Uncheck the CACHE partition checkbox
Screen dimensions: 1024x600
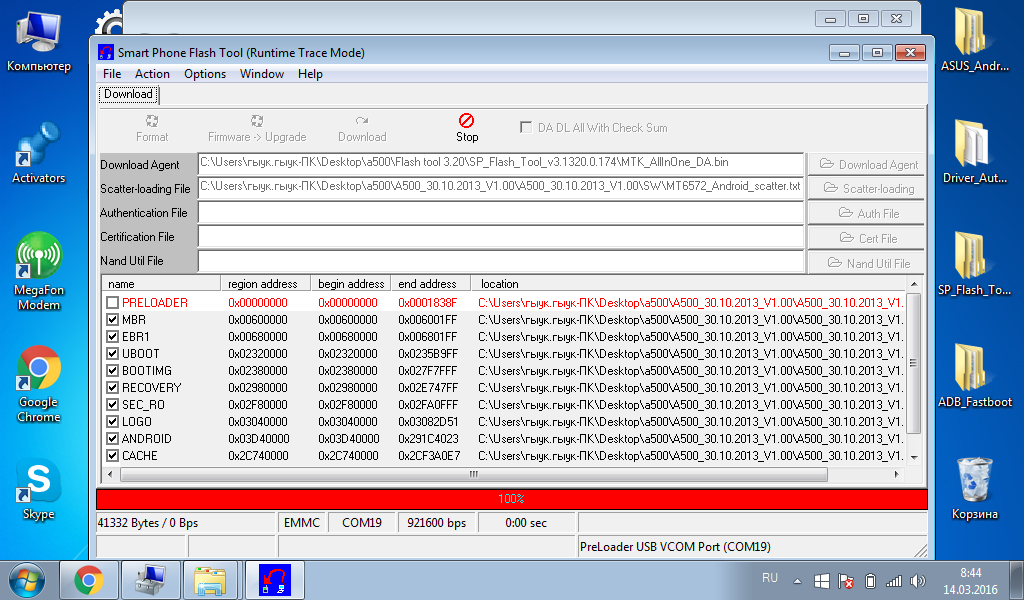pos(112,456)
